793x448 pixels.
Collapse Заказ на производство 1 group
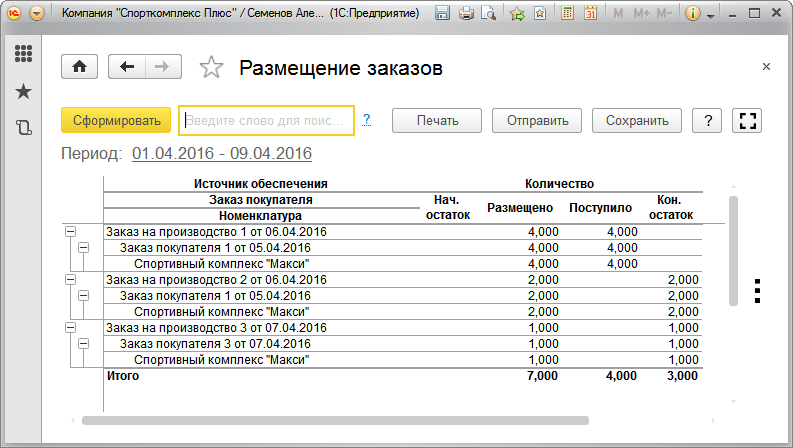[70, 232]
